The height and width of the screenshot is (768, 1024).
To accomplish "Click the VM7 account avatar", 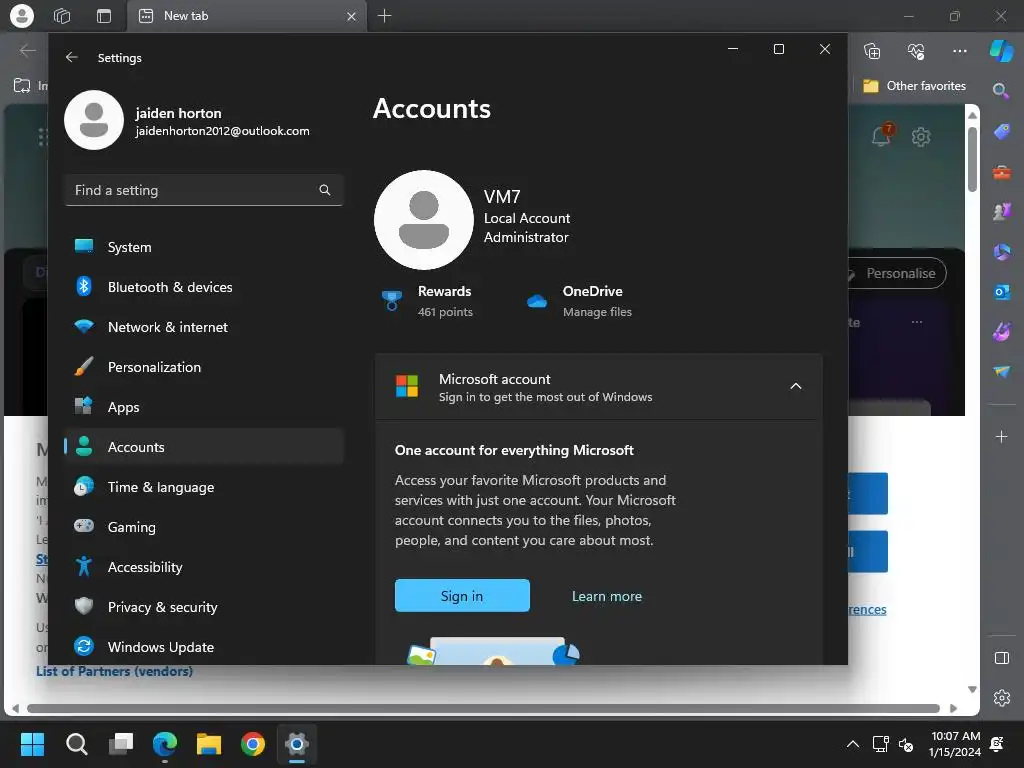I will tap(424, 220).
